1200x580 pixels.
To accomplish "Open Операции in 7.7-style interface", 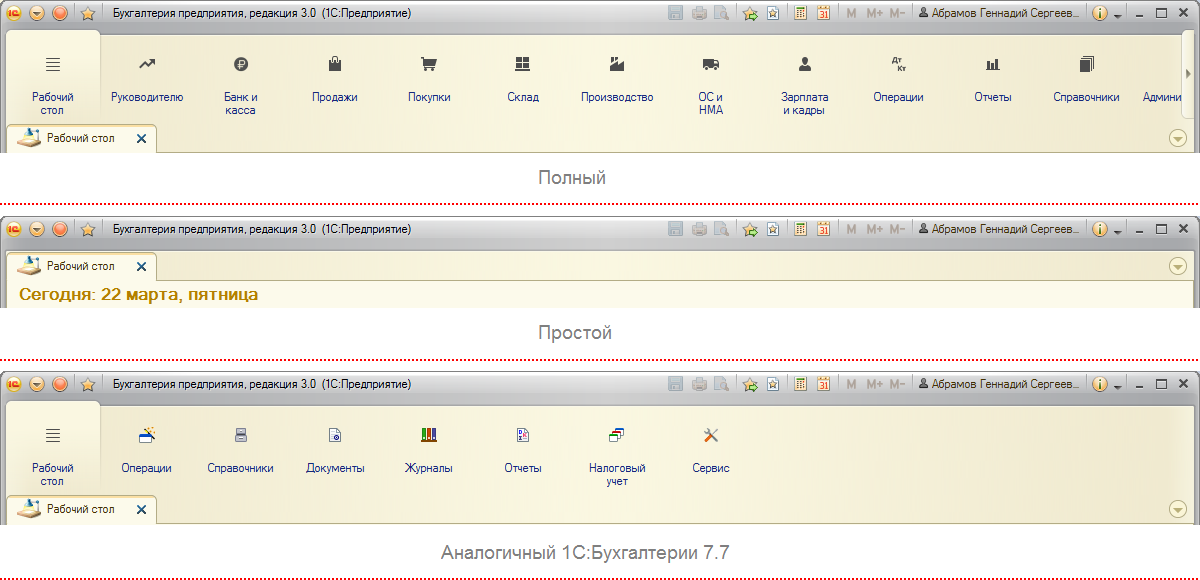I will coord(146,450).
